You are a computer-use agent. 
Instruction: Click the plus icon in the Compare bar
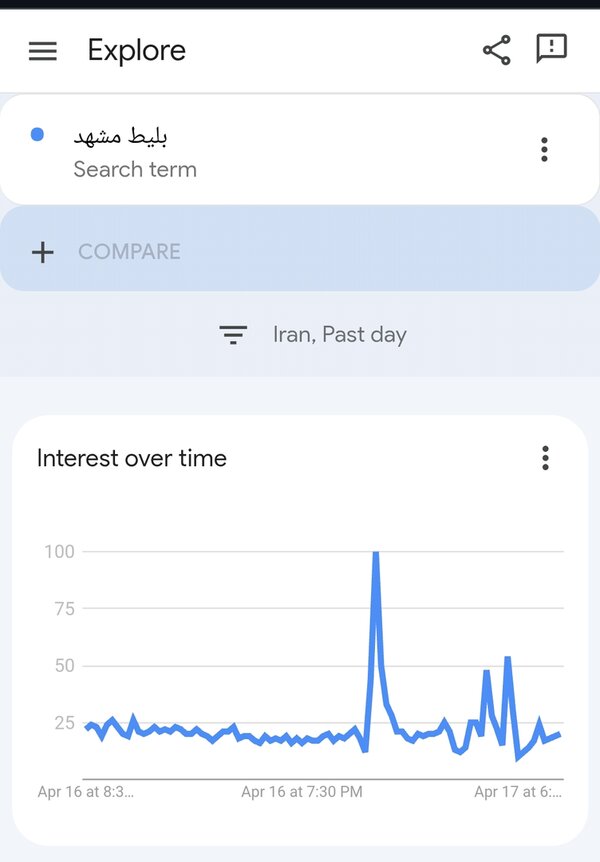point(43,251)
